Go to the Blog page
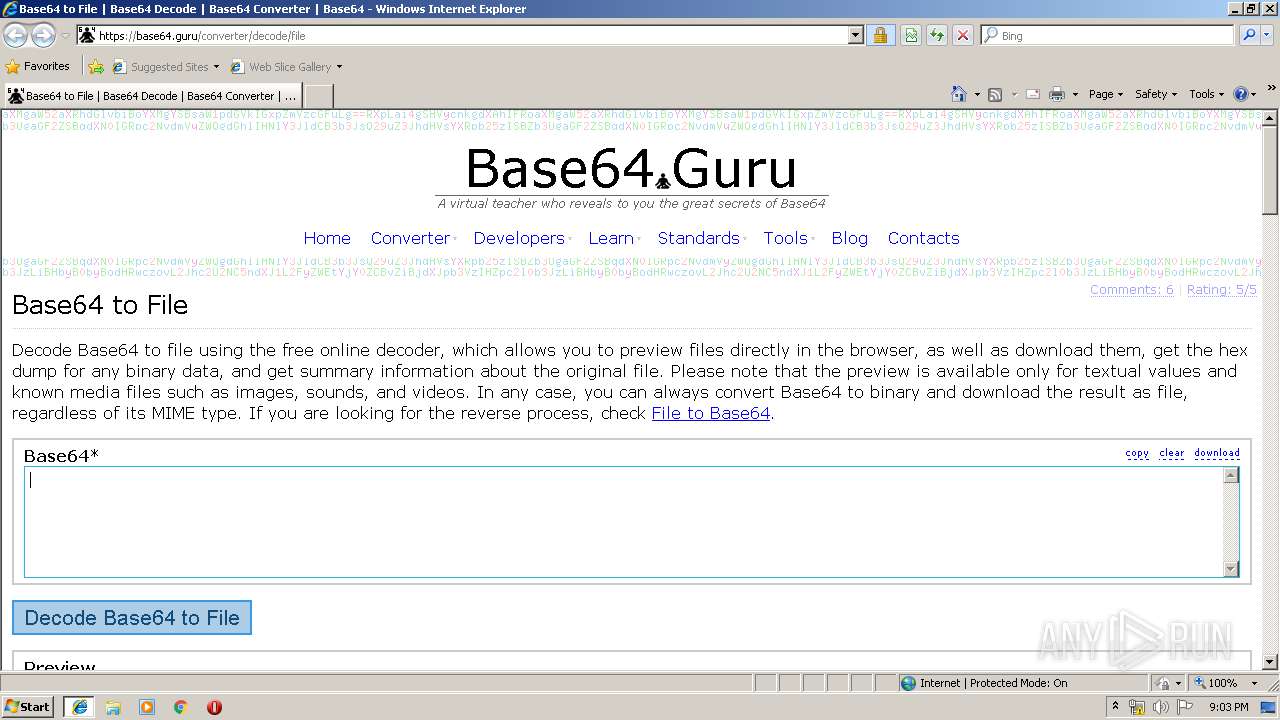The height and width of the screenshot is (720, 1280). click(x=850, y=238)
